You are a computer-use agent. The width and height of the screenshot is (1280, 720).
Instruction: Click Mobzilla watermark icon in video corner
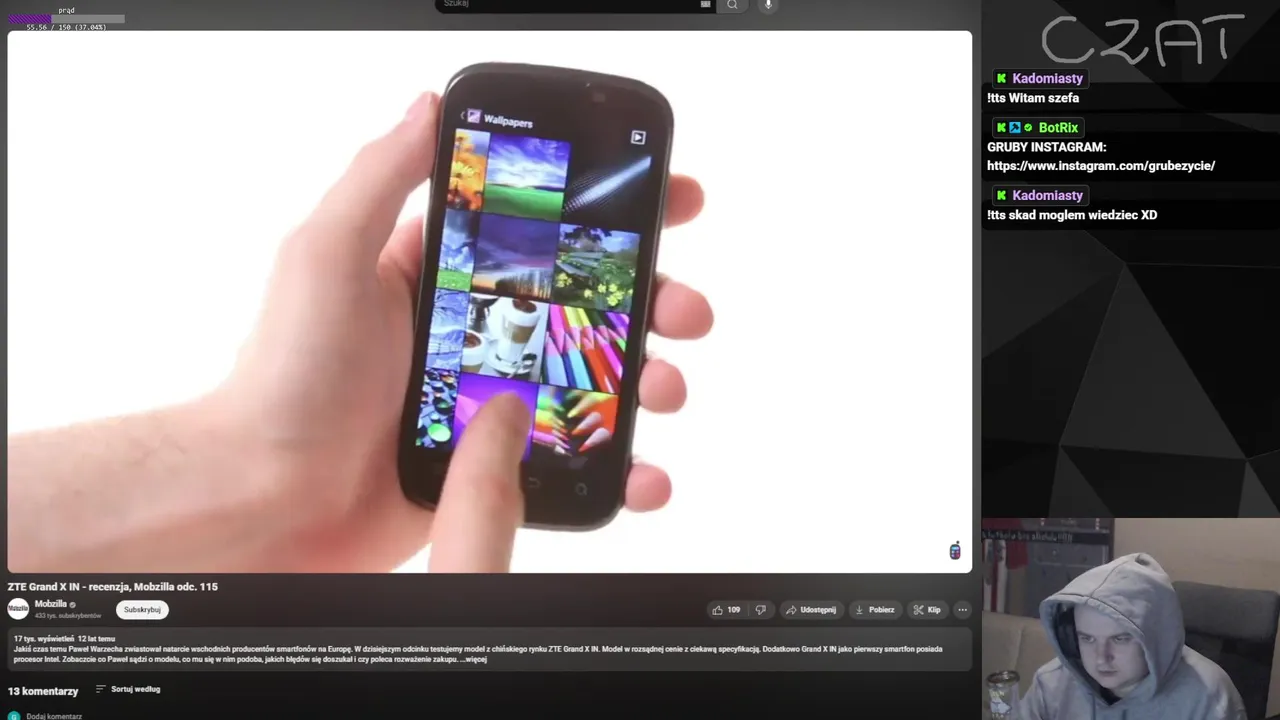coord(955,551)
